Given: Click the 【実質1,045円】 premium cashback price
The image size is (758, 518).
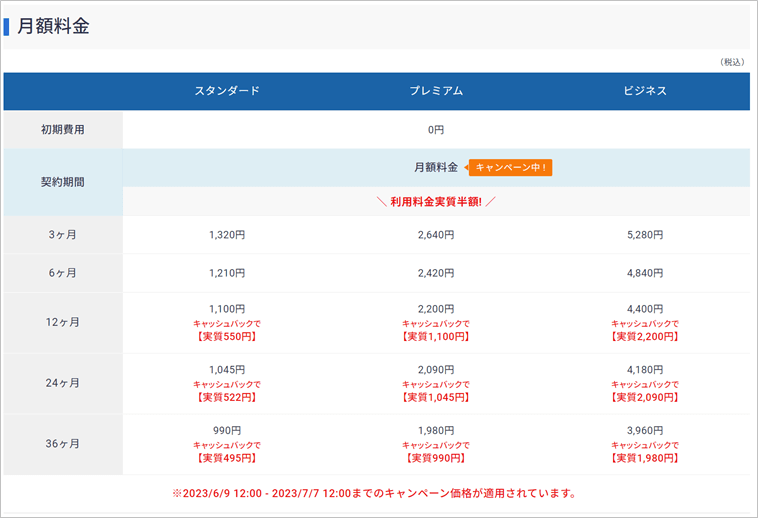Looking at the screenshot, I should (436, 398).
